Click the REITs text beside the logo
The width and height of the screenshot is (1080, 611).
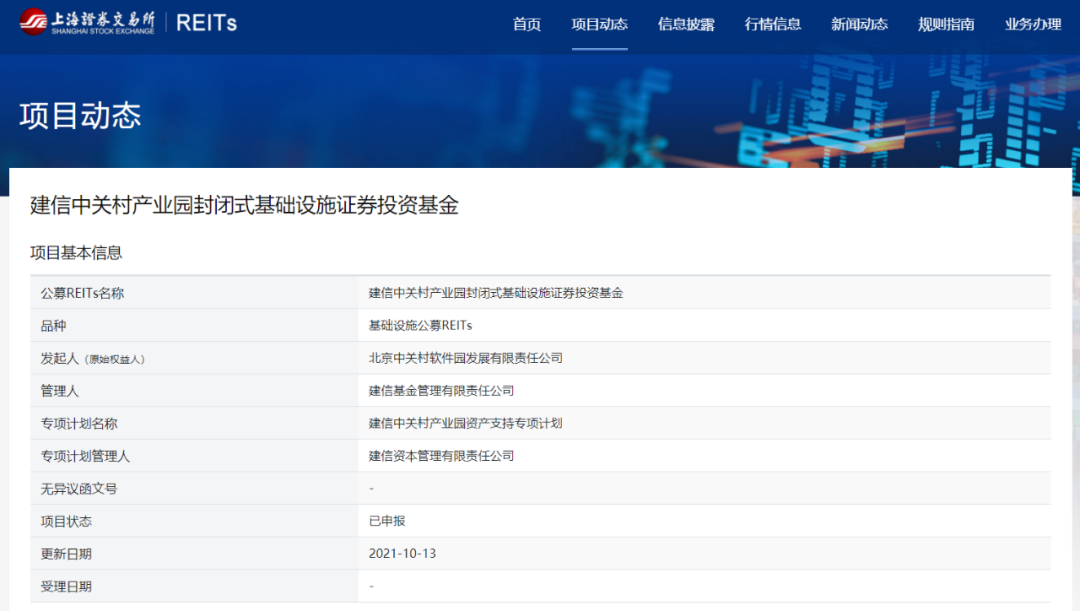click(206, 23)
